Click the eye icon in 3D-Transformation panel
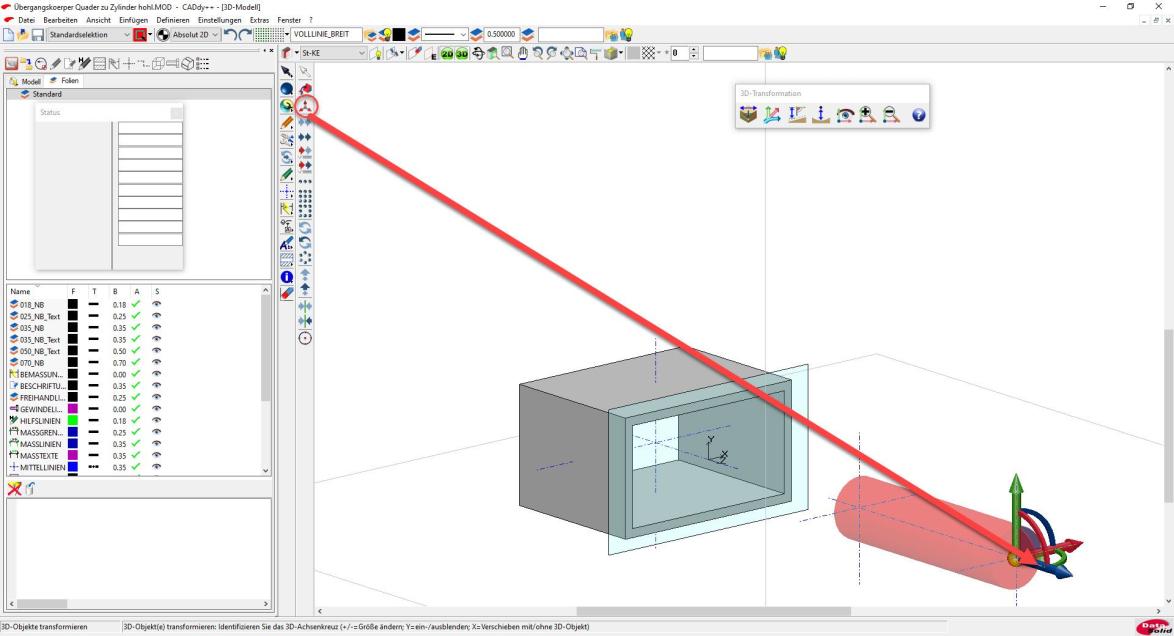1174x636 pixels. [x=843, y=117]
